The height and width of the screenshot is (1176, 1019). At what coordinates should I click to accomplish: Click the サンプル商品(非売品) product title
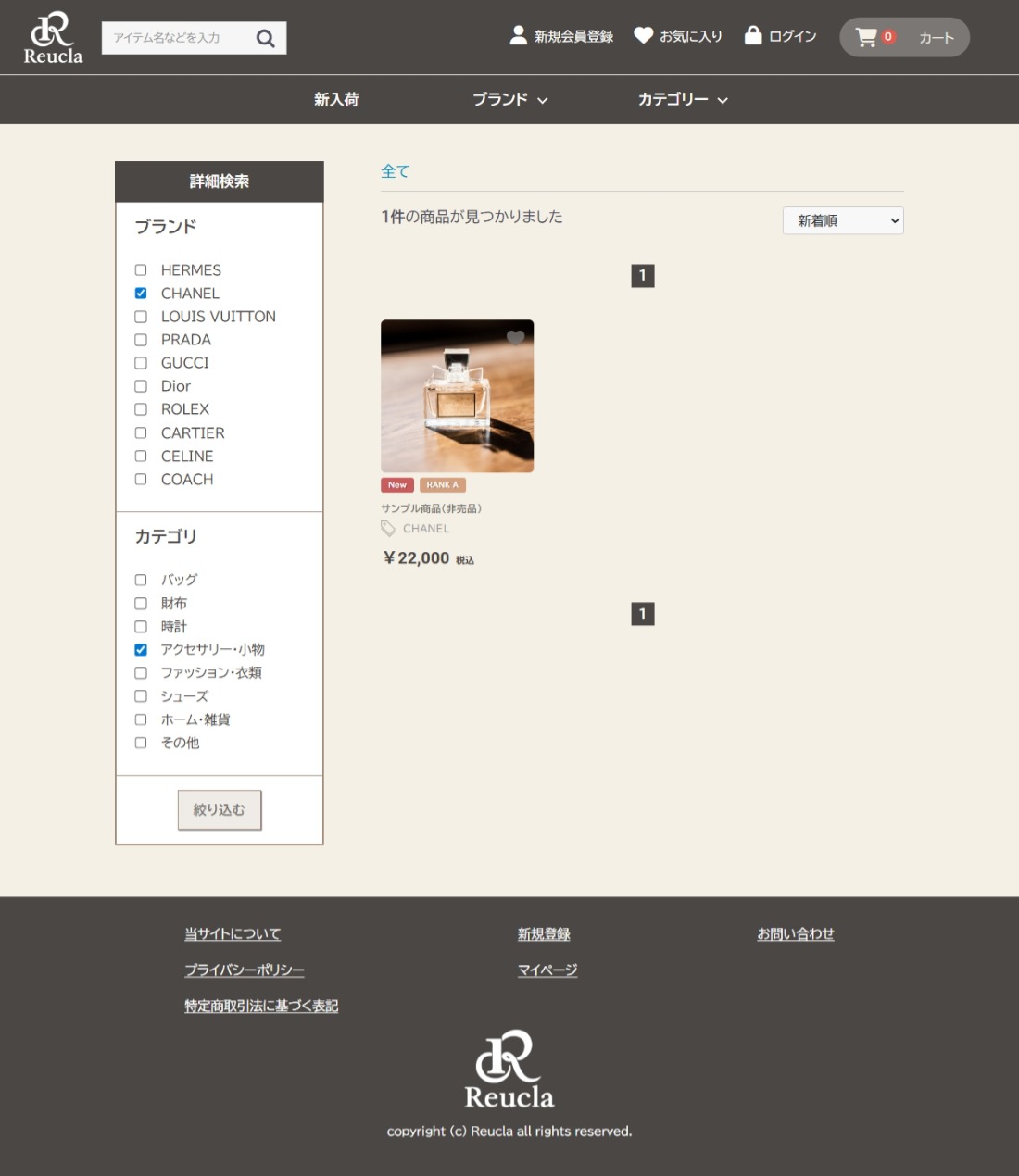[x=431, y=508]
